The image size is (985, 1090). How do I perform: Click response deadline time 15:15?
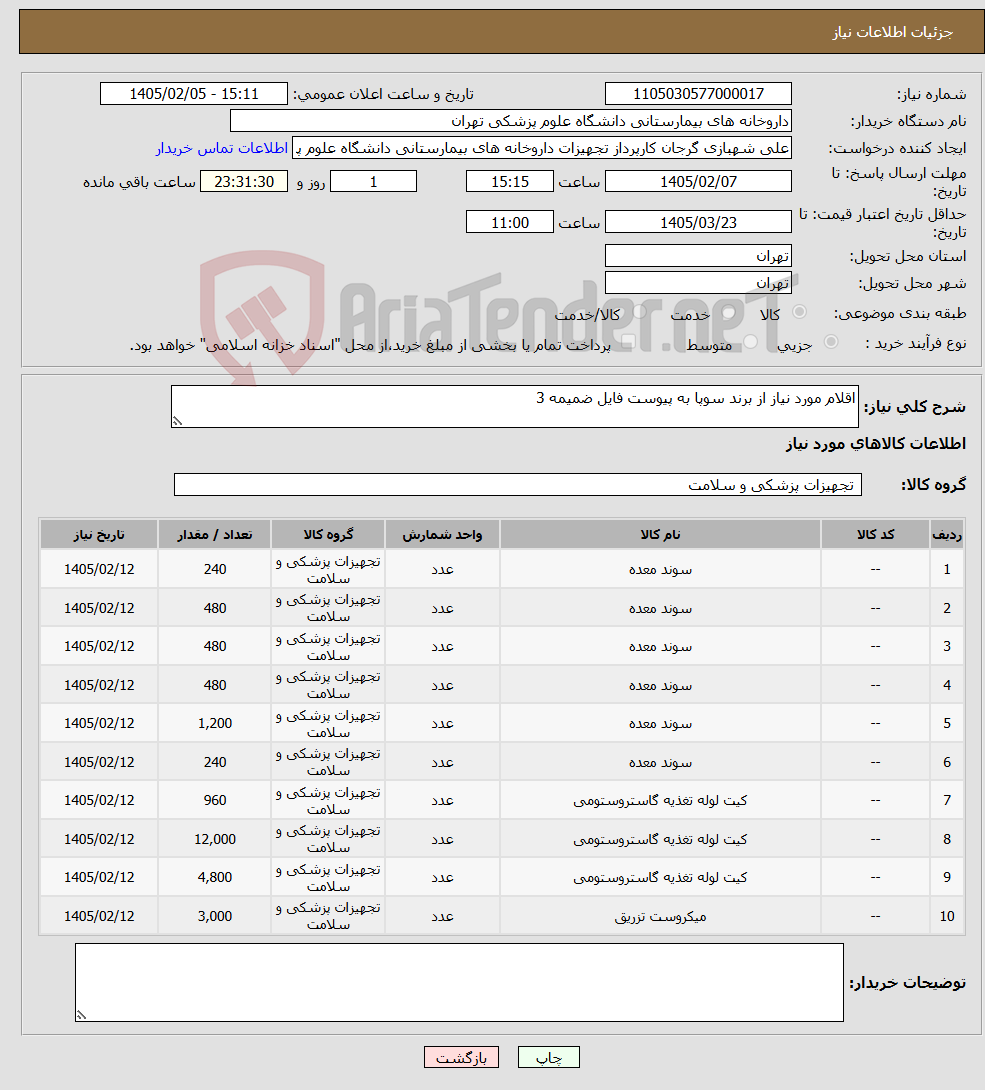pyautogui.click(x=510, y=181)
